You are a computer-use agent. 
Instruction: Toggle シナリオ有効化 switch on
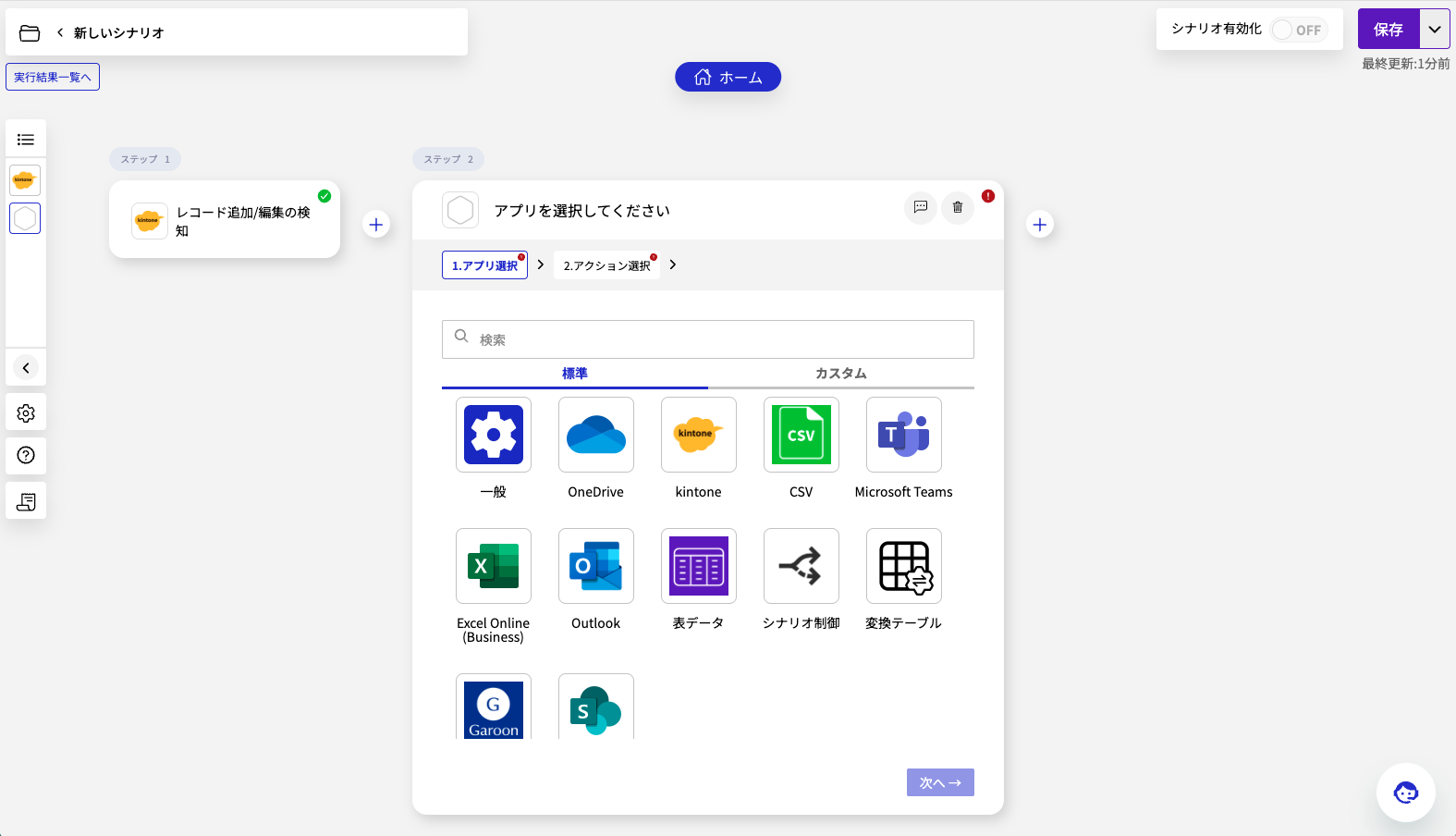[1298, 30]
